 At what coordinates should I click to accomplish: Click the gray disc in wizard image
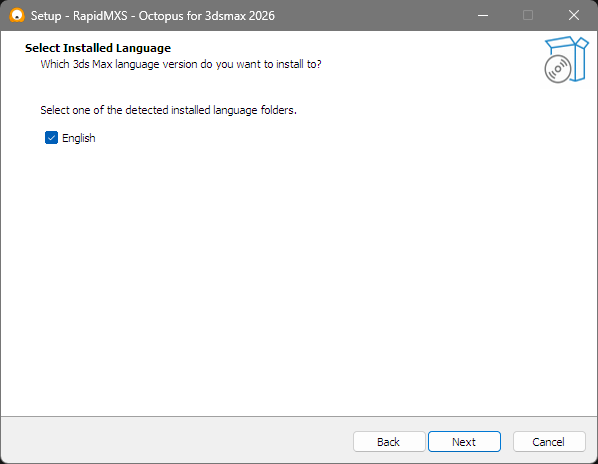(x=558, y=69)
